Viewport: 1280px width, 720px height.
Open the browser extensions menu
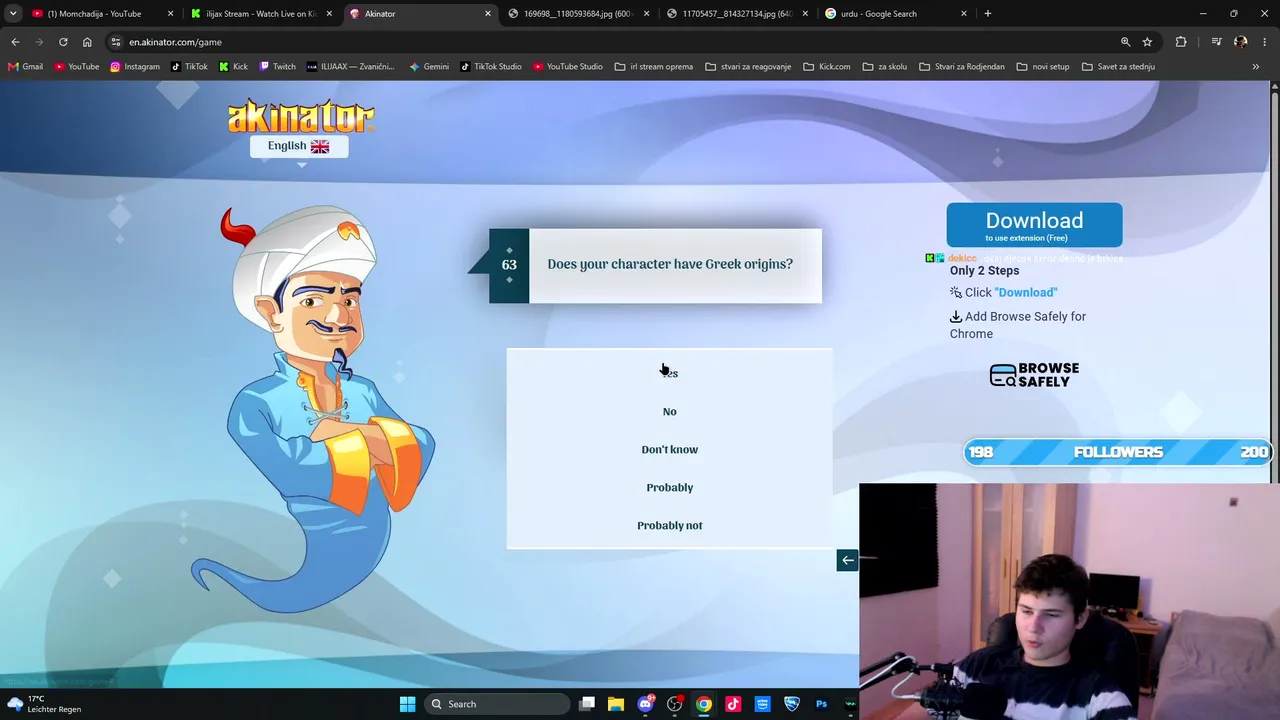(1181, 42)
